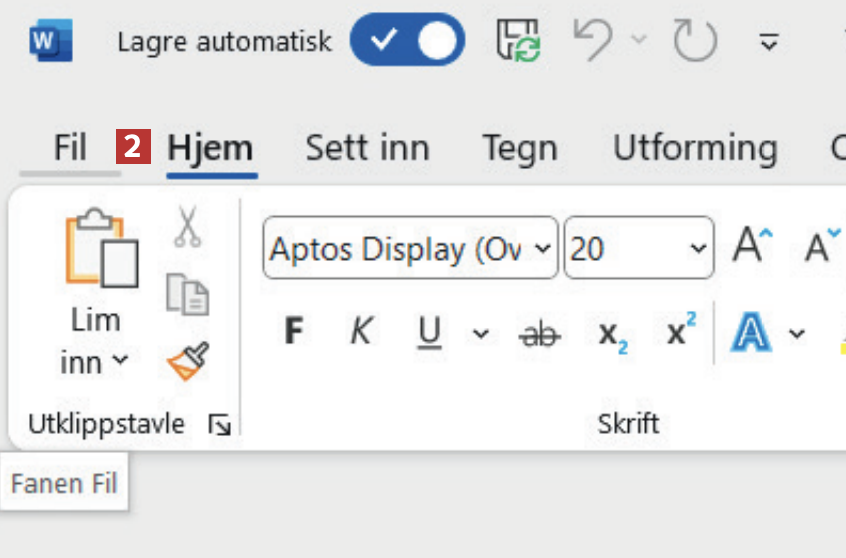Expand the underline style dropdown arrow
This screenshot has width=846, height=558.
click(481, 333)
